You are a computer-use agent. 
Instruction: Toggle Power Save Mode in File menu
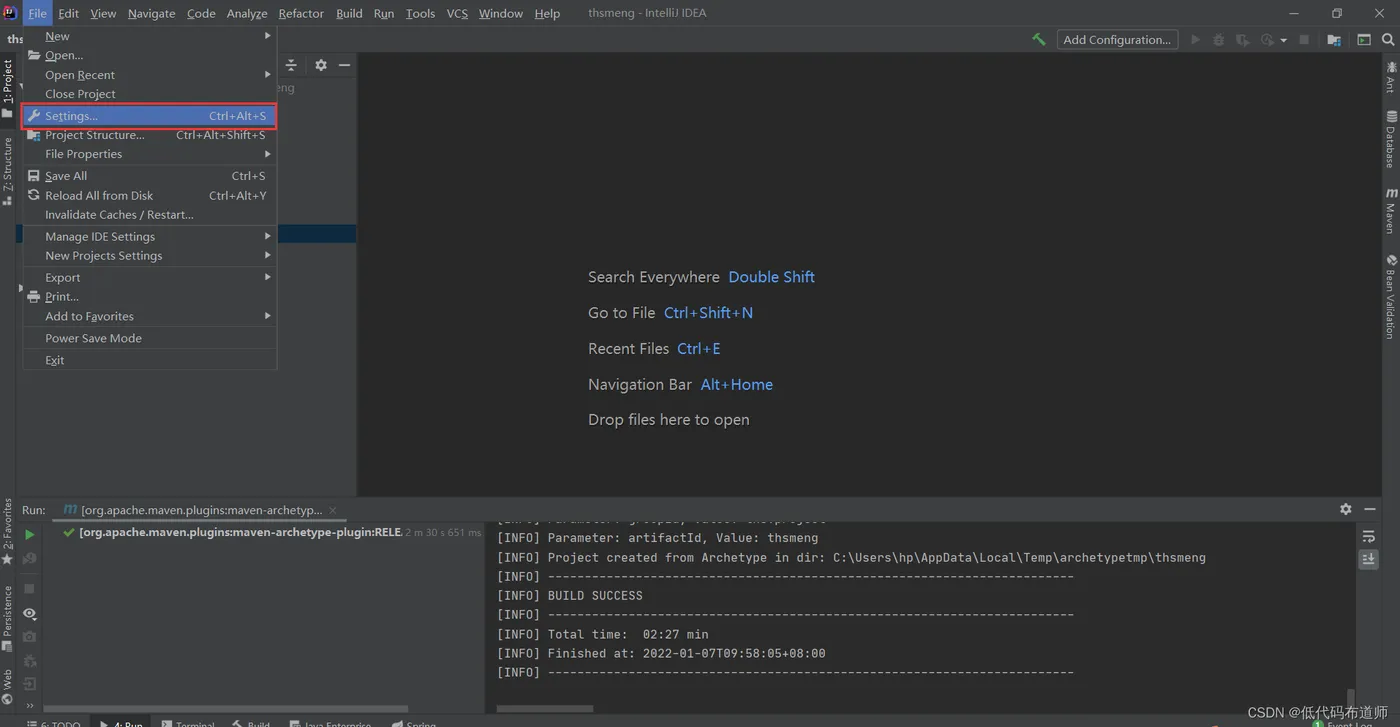93,338
